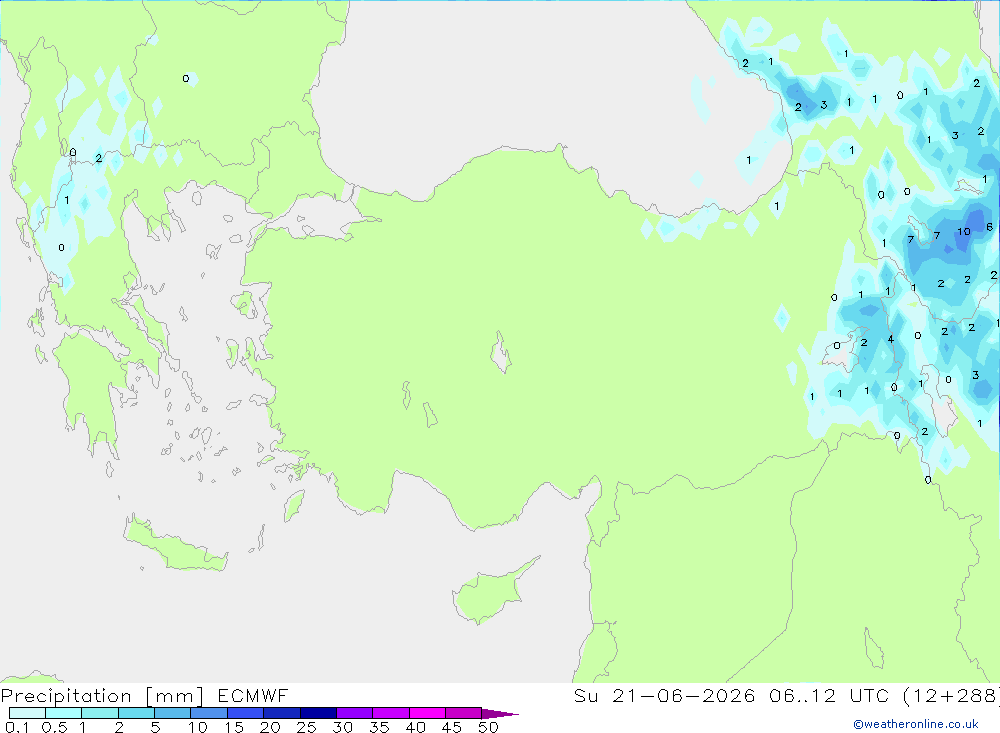Select the 2–5 mm legend swatch
Viewport: 1000px width, 733px height.
[136, 713]
